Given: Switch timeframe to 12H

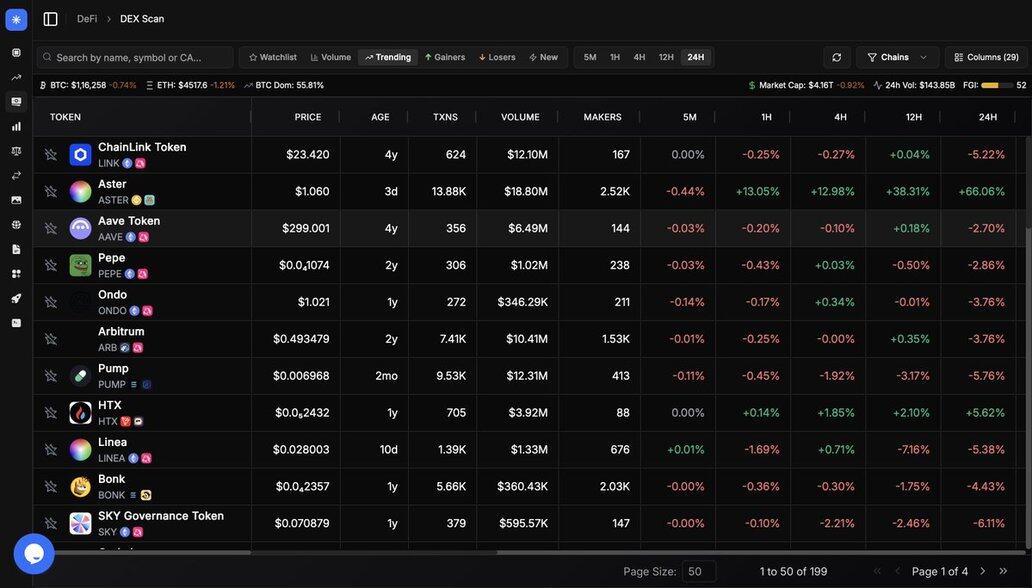Looking at the screenshot, I should click(666, 57).
